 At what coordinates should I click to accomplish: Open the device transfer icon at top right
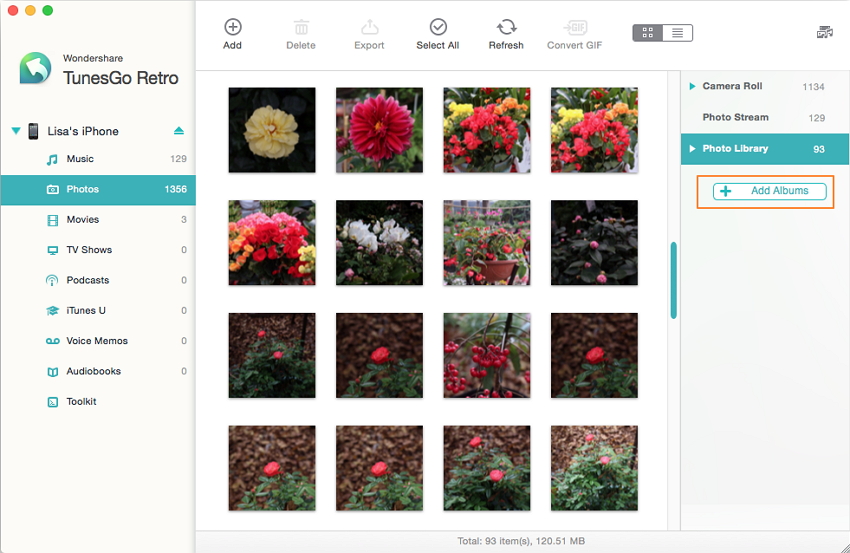pos(824,33)
